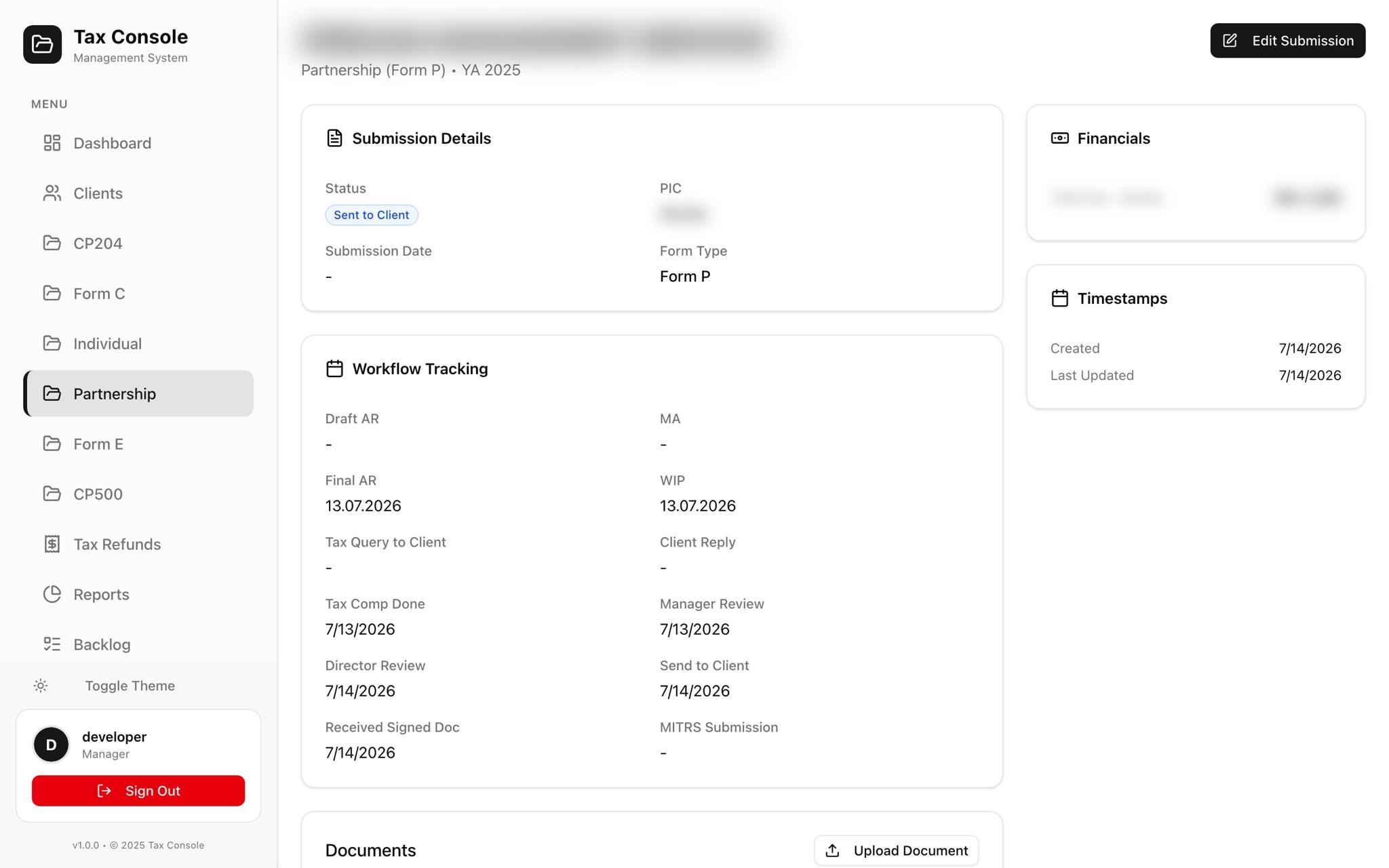Click the Documents section heading
The height and width of the screenshot is (868, 1389).
tap(370, 850)
